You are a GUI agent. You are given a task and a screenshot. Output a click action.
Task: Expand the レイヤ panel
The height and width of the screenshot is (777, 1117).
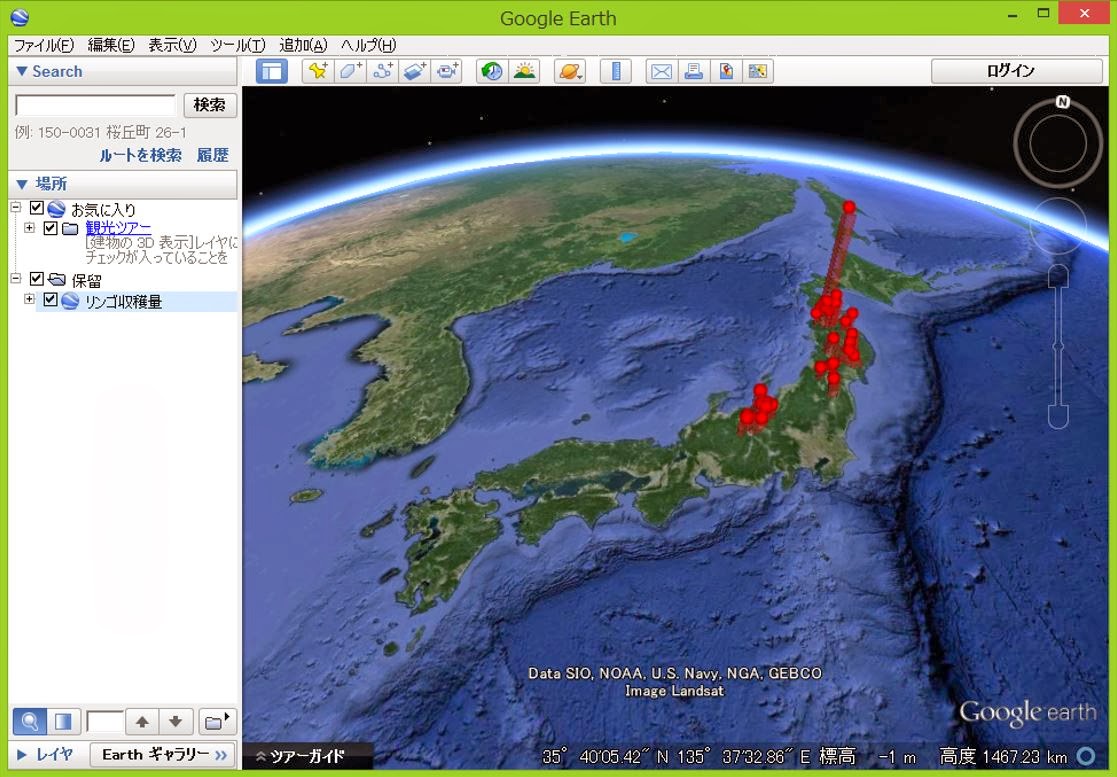point(21,754)
